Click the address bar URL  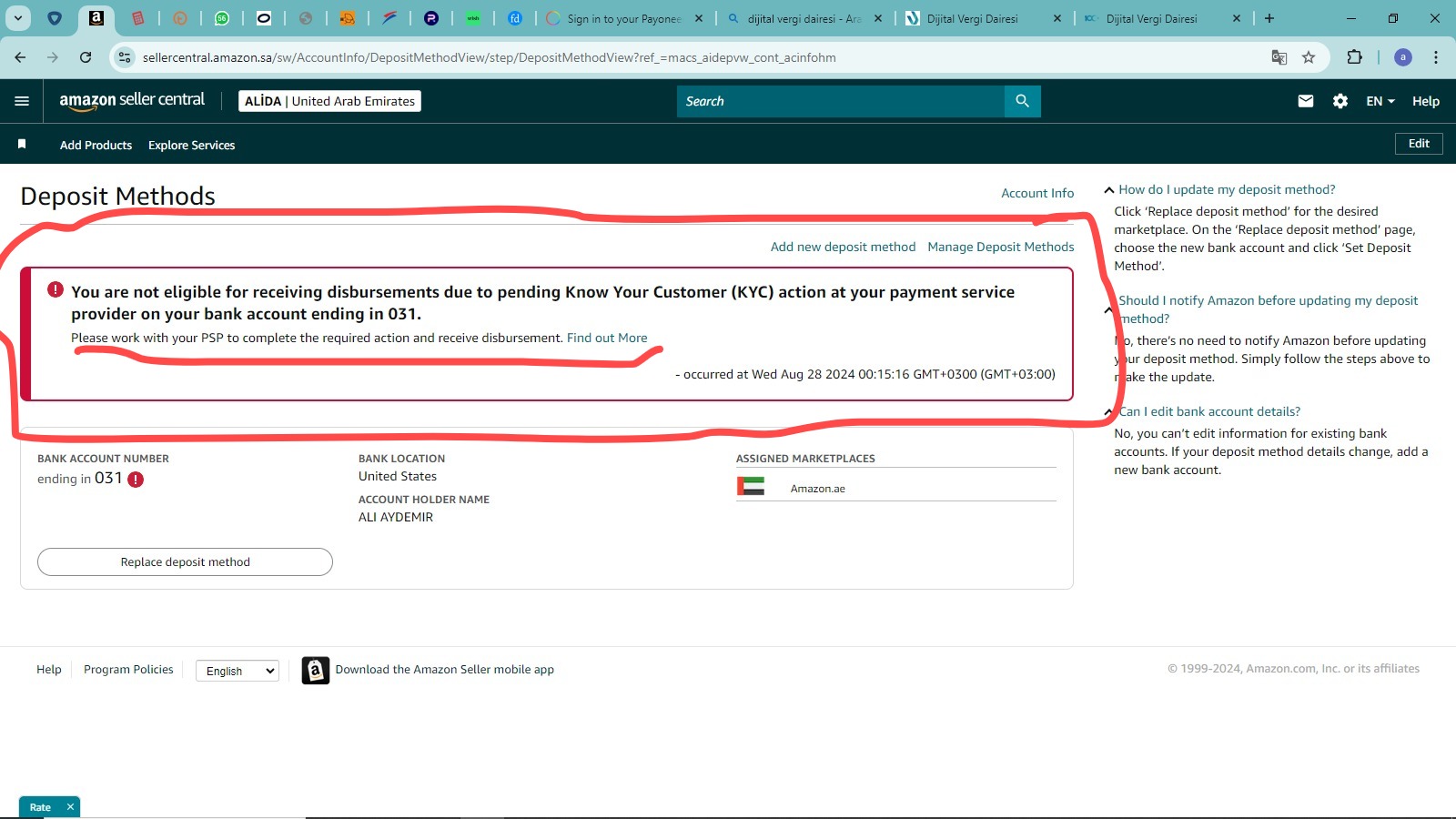tap(490, 57)
